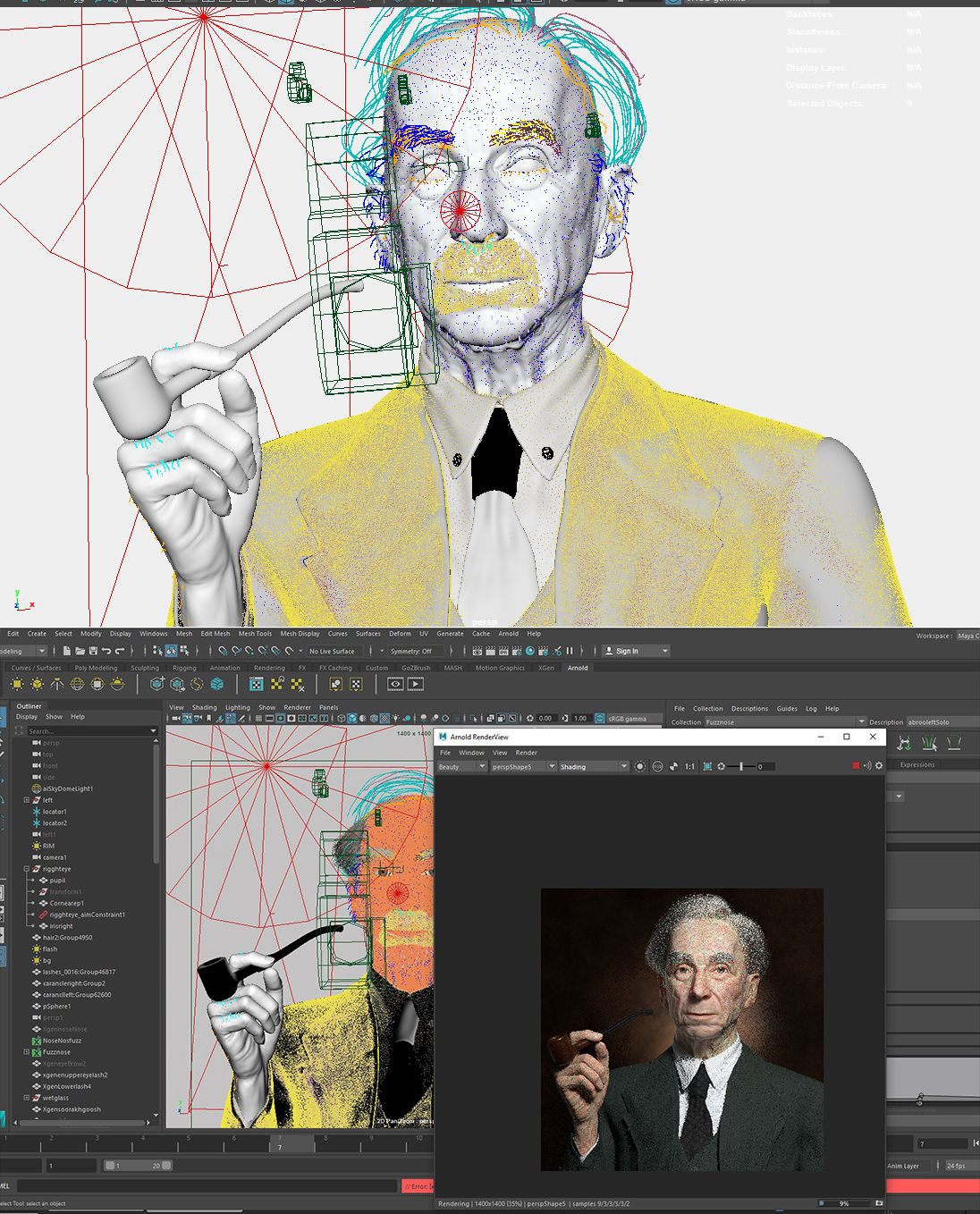The image size is (980, 1214).
Task: Expand the 'left' node in Outliner
Action: coord(26,800)
